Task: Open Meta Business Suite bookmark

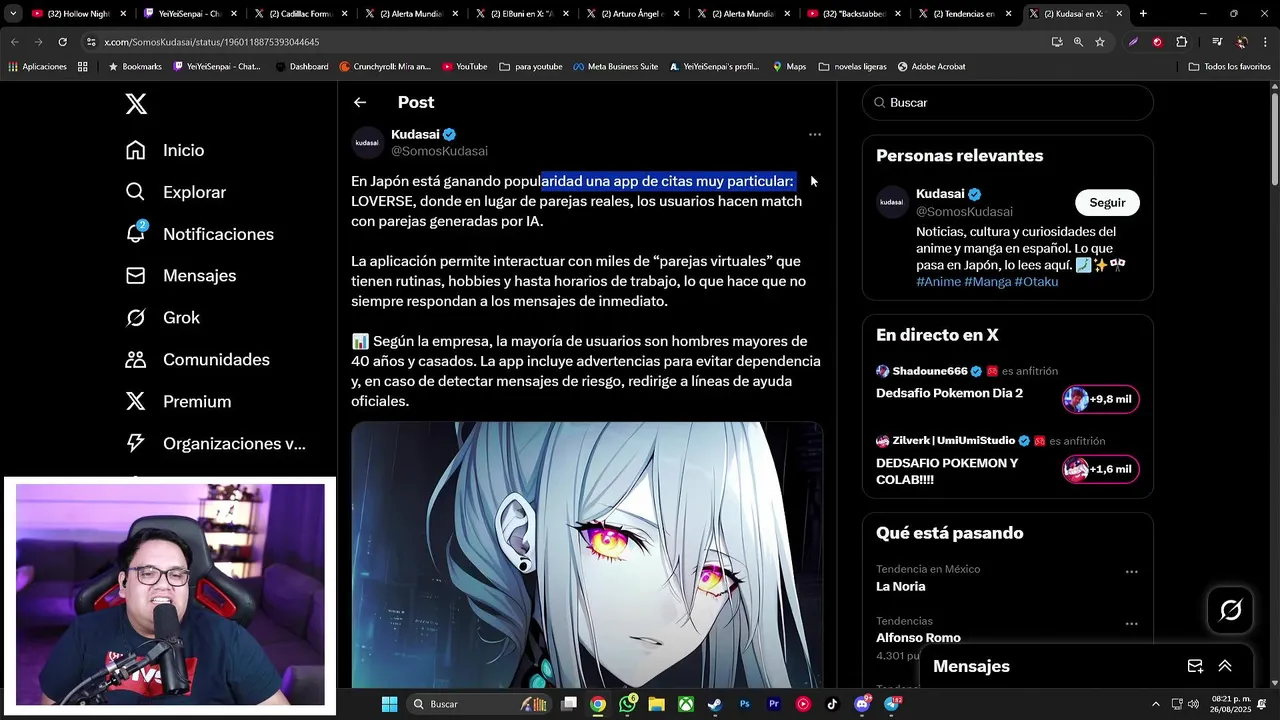Action: click(x=615, y=67)
